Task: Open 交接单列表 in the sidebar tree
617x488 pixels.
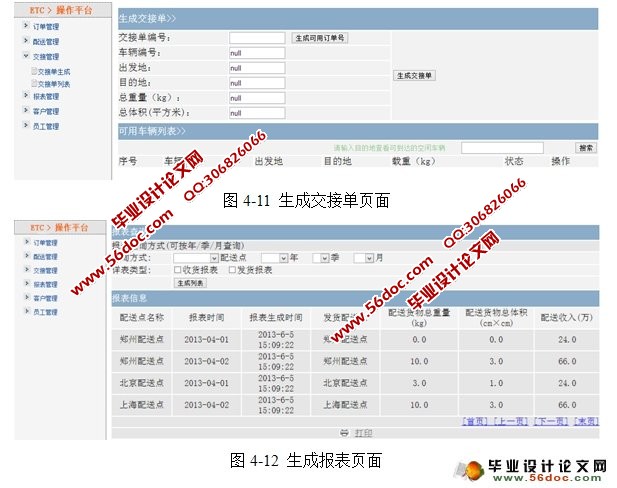Action: [x=56, y=84]
